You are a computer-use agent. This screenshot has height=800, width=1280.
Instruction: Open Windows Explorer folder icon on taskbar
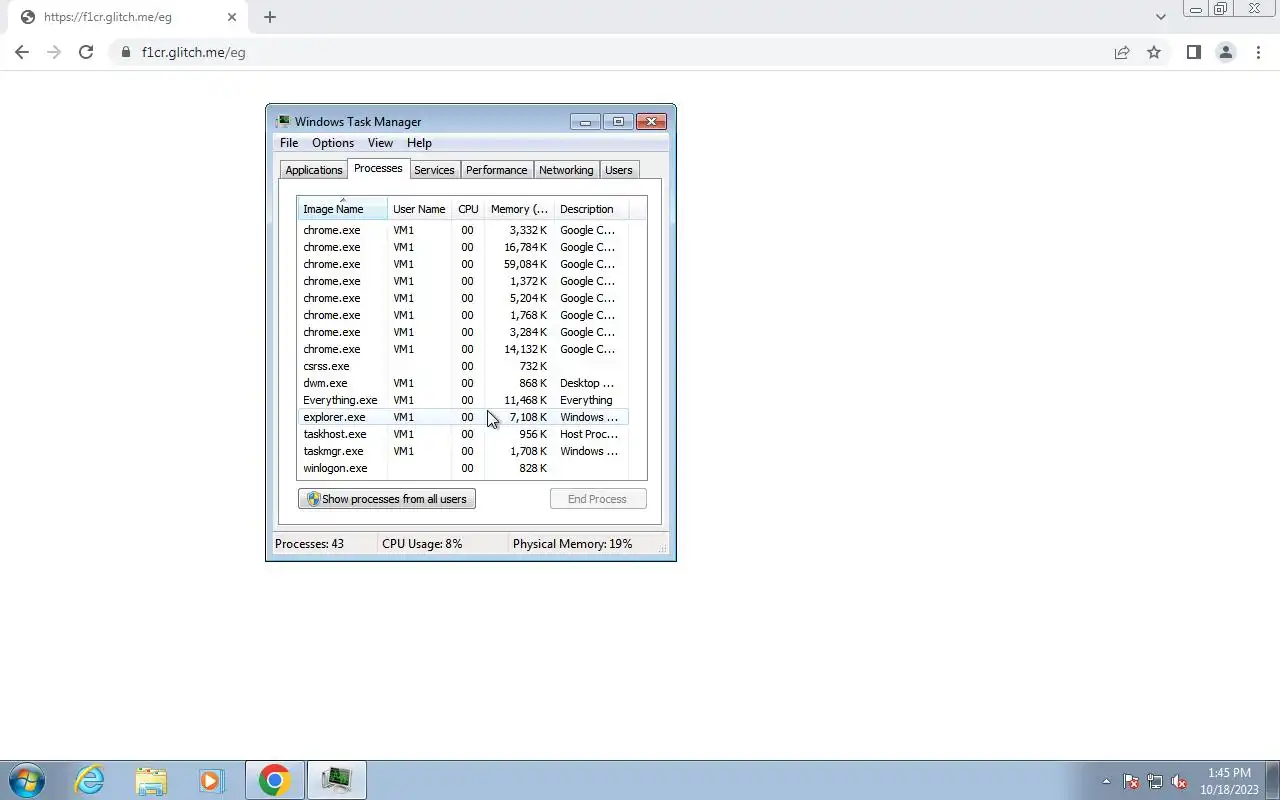(x=151, y=780)
